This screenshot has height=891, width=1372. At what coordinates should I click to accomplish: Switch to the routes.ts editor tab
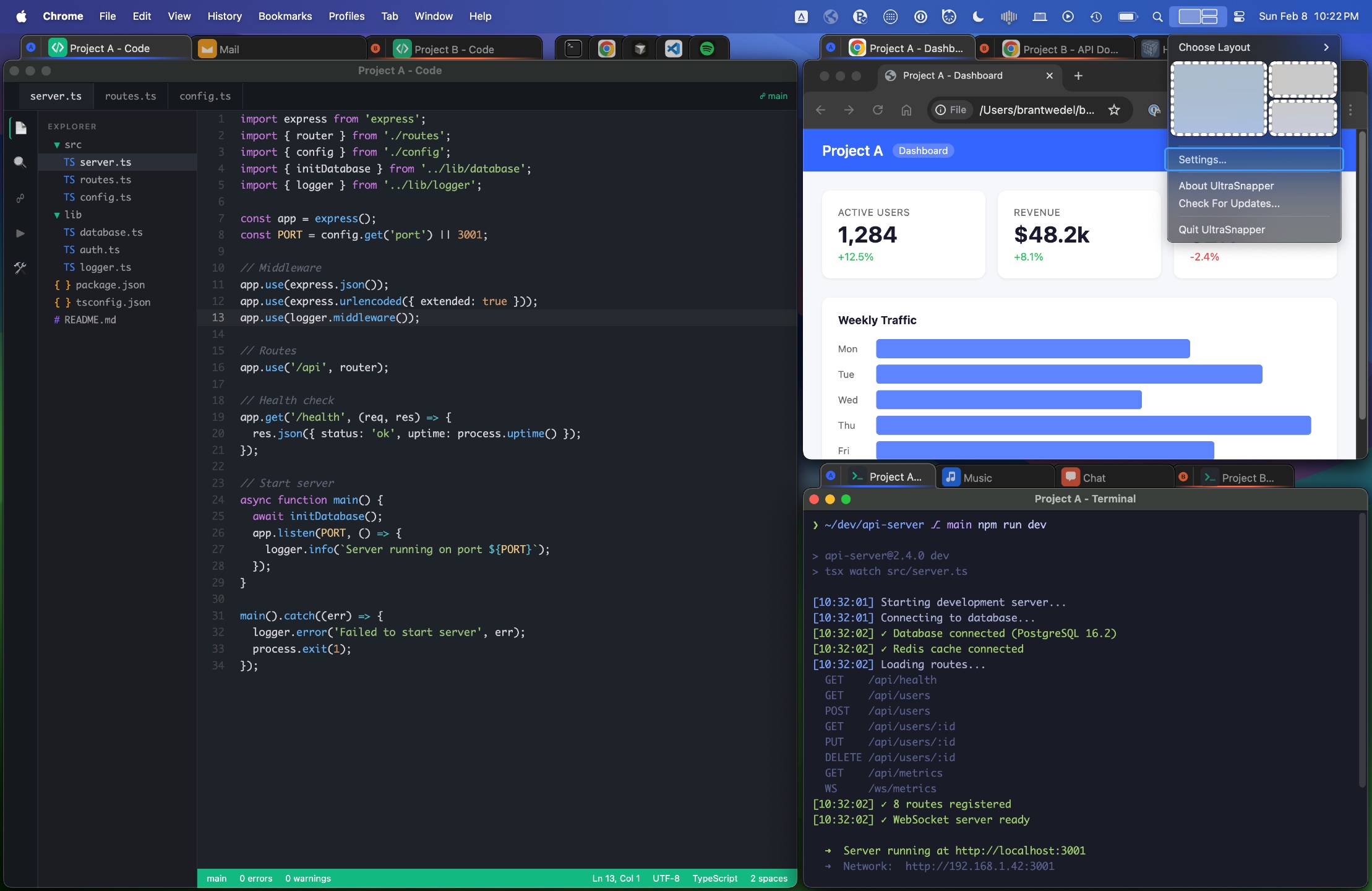(x=131, y=96)
